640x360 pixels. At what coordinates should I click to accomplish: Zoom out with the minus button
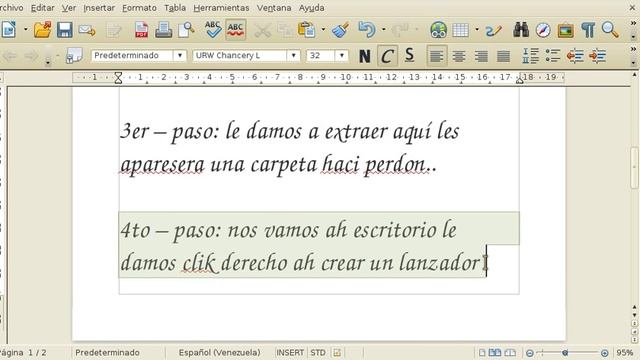pos(529,353)
